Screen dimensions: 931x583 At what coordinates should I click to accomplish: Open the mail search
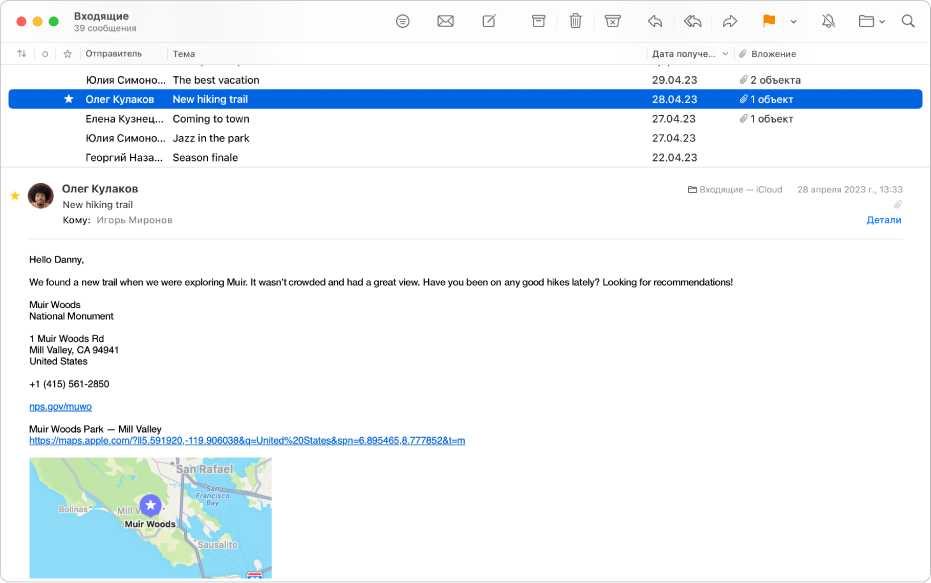point(908,21)
